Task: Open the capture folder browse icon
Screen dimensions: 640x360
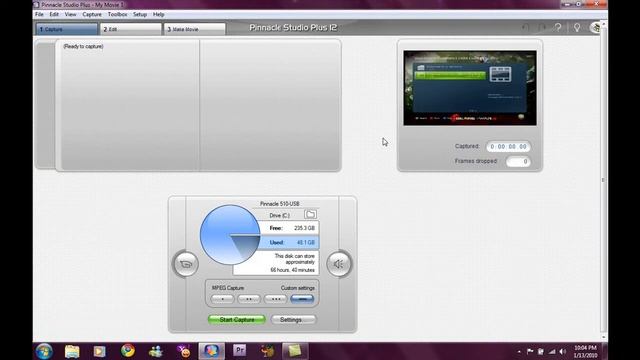Action: pos(310,214)
